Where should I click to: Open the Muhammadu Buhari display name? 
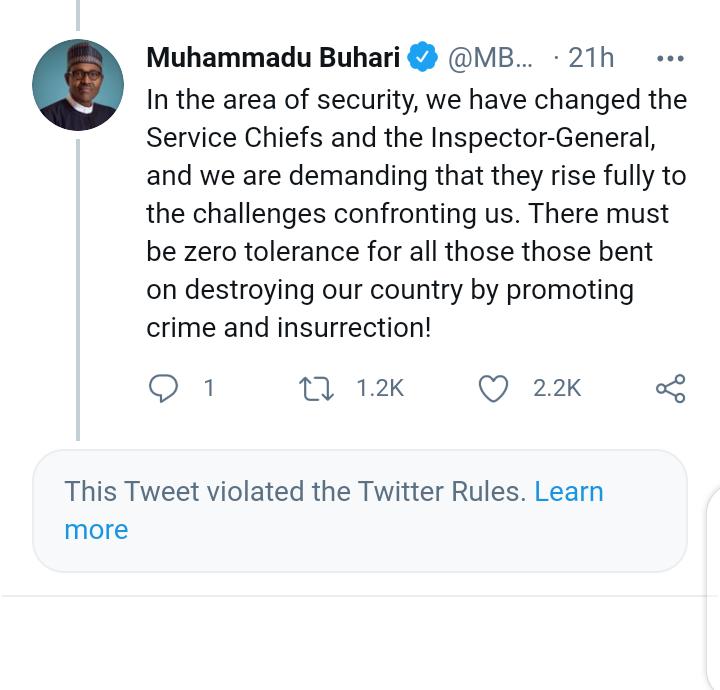tap(273, 58)
